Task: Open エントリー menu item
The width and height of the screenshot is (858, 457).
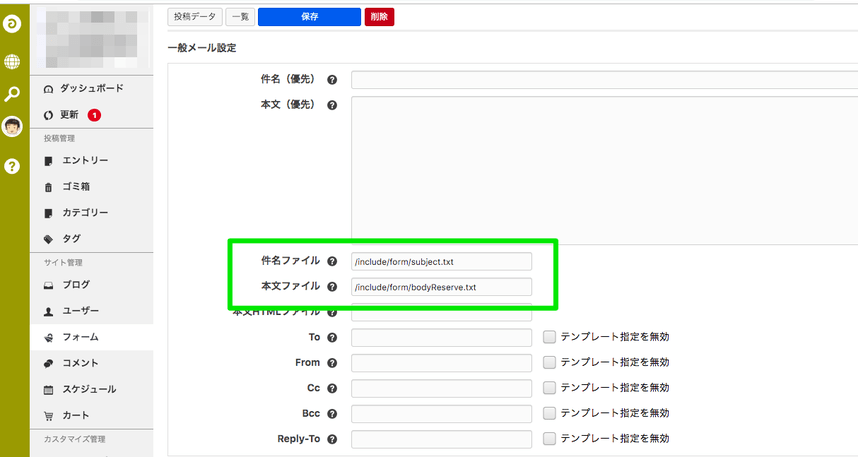Action: [x=84, y=161]
